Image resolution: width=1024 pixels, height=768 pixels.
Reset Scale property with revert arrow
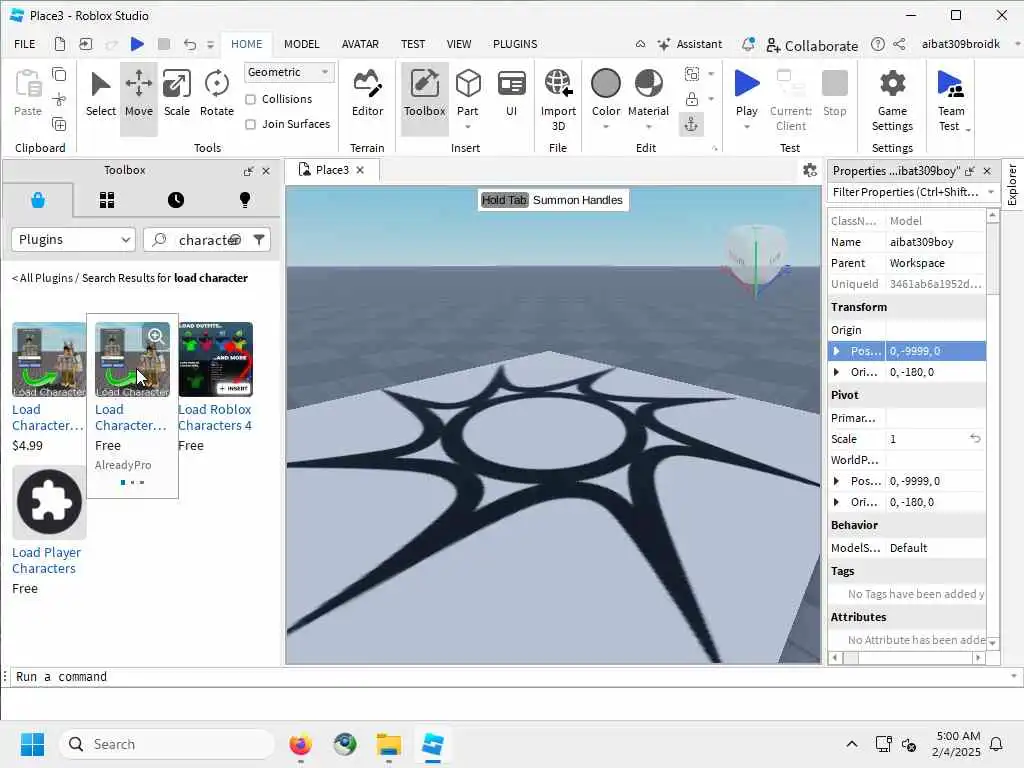975,438
